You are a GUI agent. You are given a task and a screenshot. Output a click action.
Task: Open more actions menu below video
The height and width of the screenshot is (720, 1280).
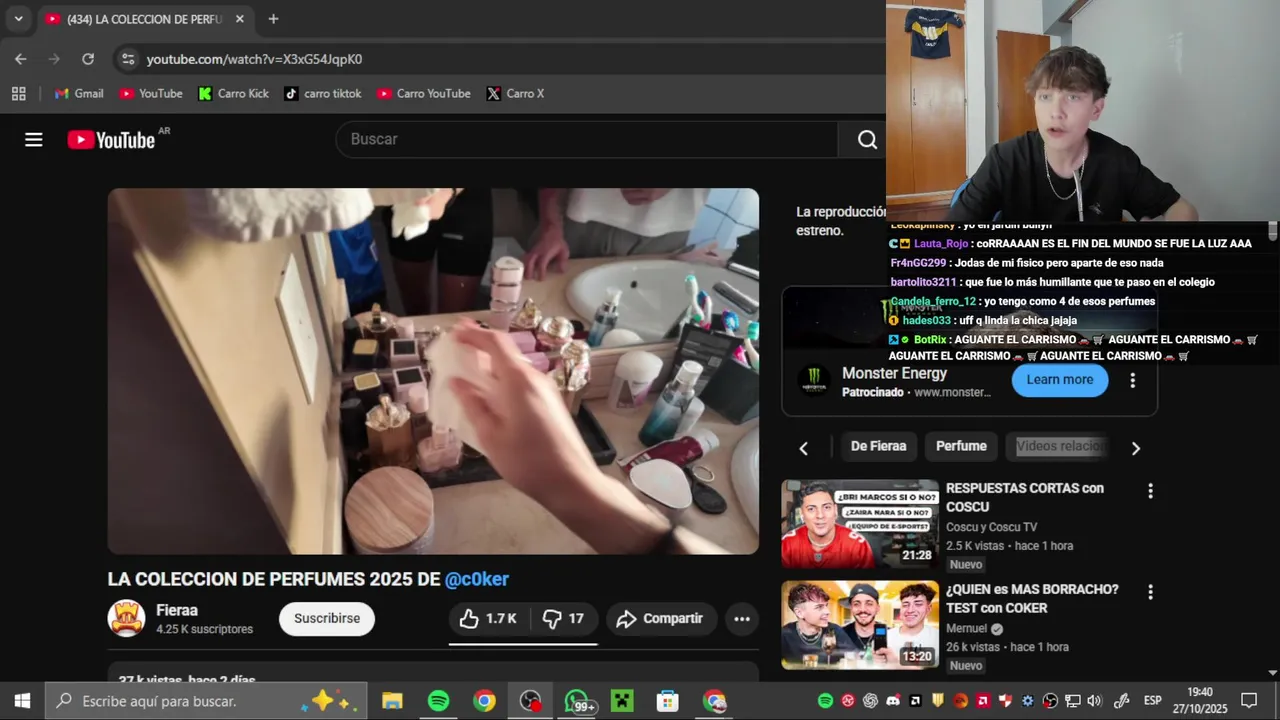point(742,619)
